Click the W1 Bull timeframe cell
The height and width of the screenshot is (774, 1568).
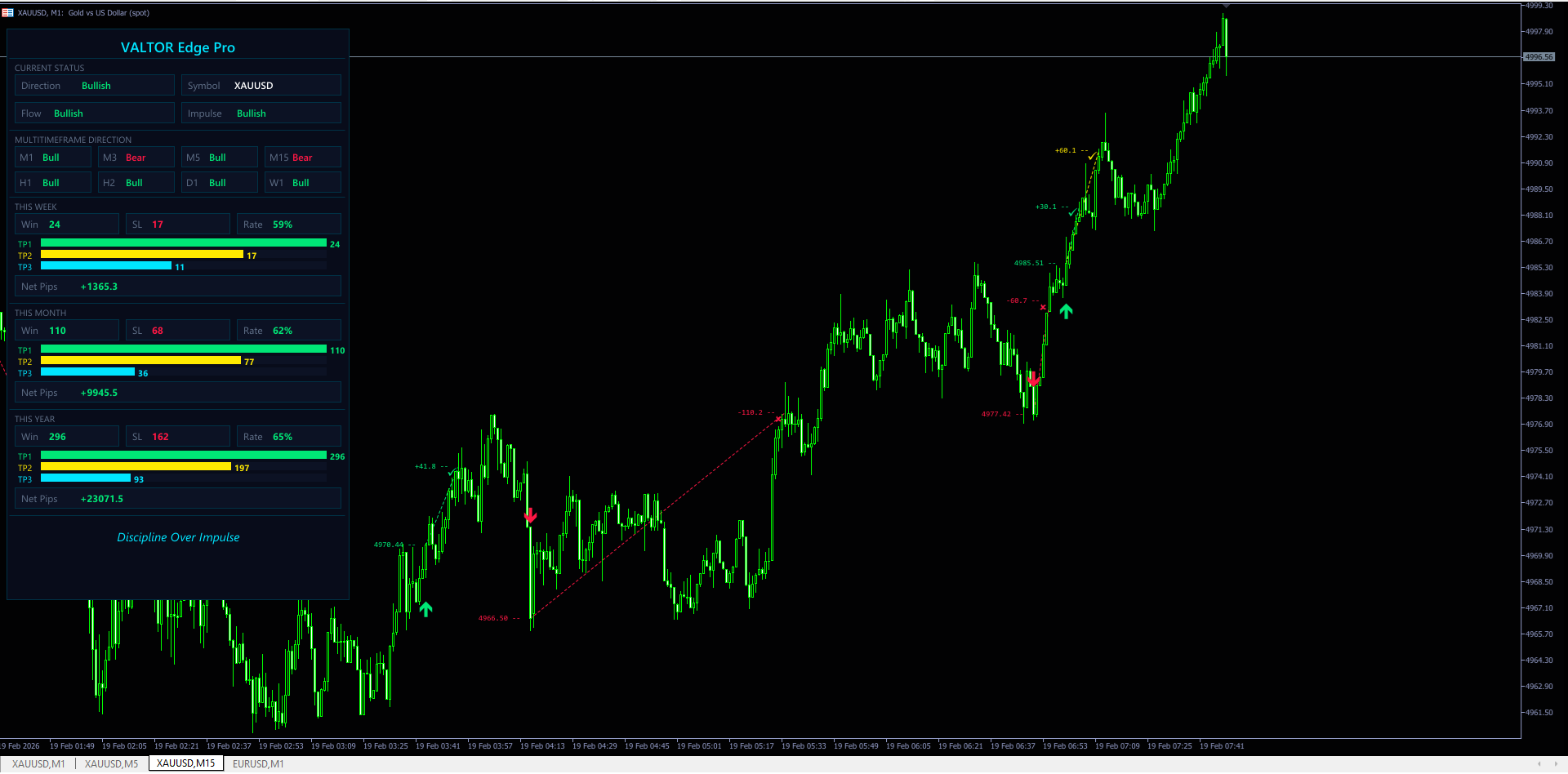(x=303, y=183)
